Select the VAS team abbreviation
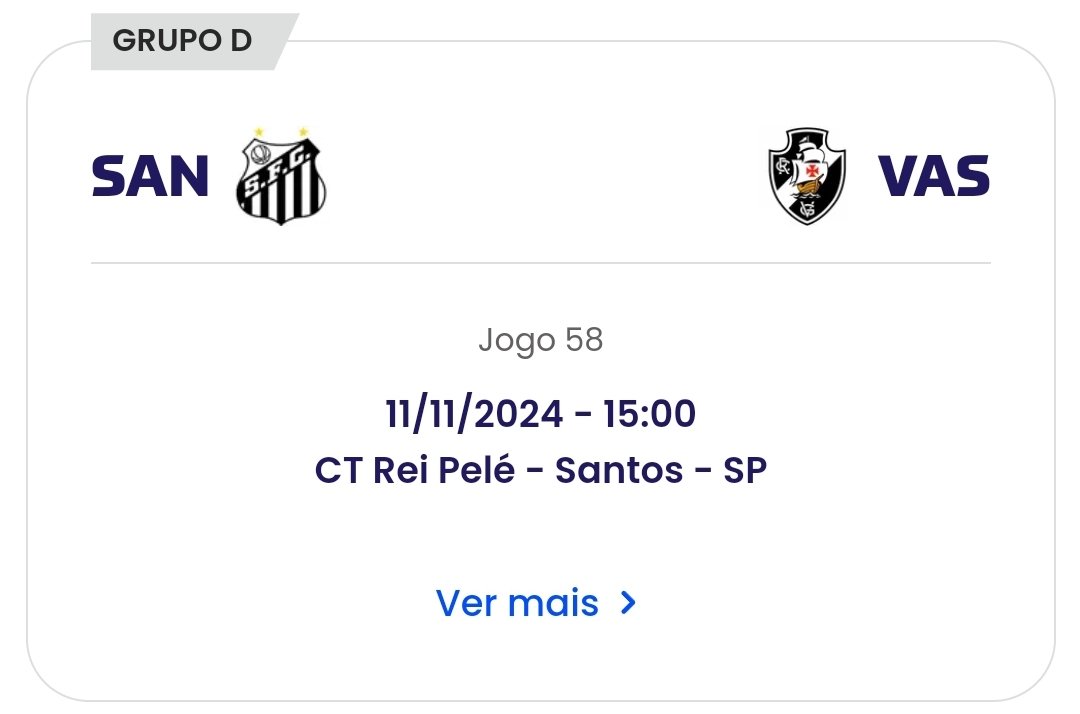Image resolution: width=1080 pixels, height=714 pixels. tap(934, 177)
